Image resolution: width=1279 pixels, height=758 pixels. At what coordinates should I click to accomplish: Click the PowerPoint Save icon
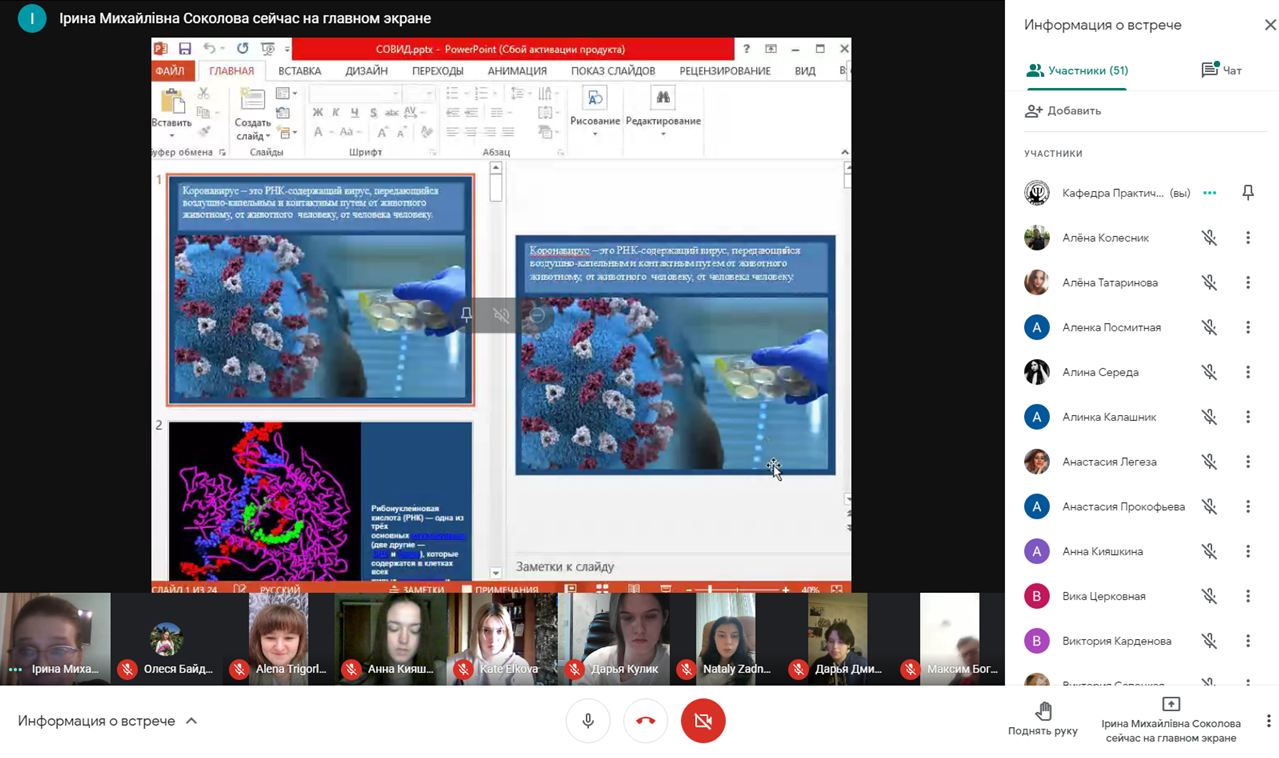185,48
